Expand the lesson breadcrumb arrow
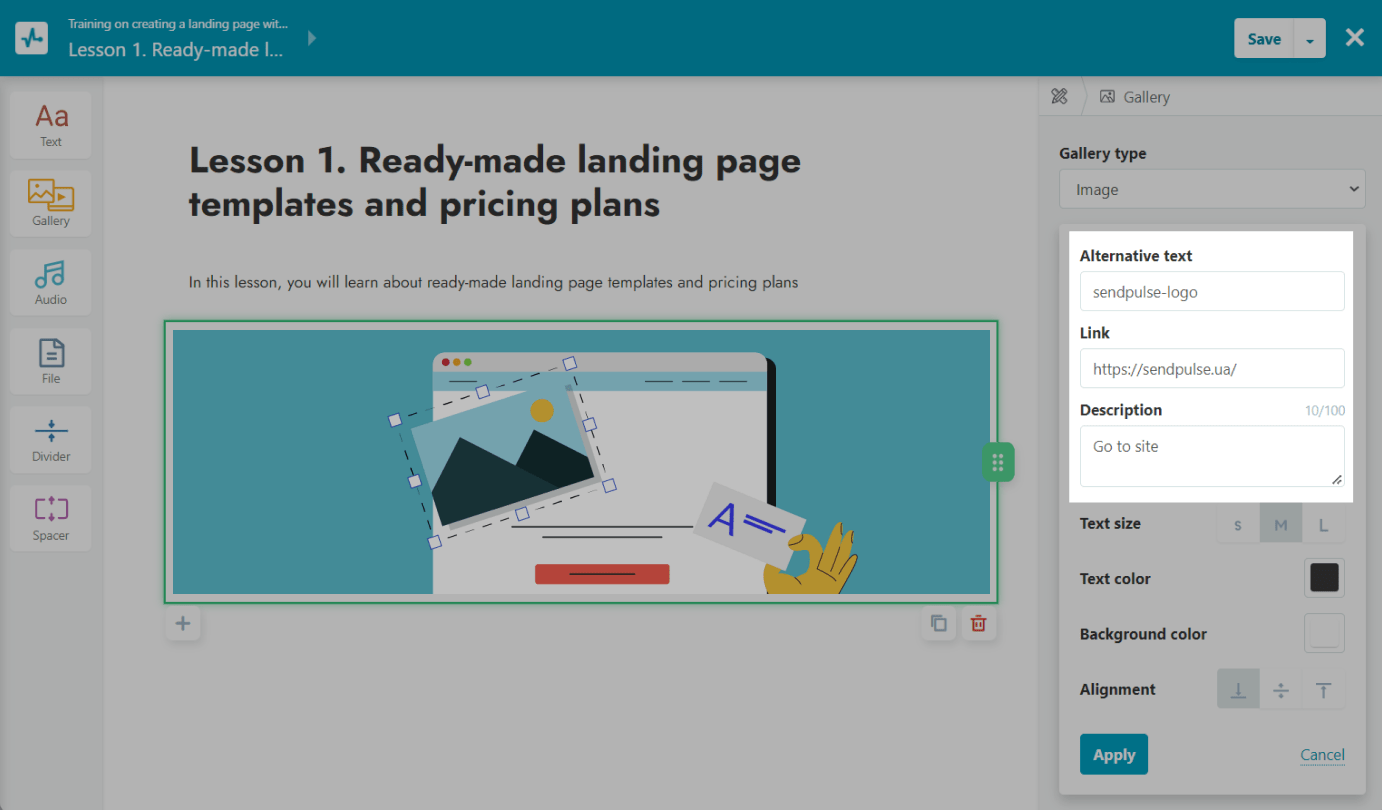 click(312, 39)
